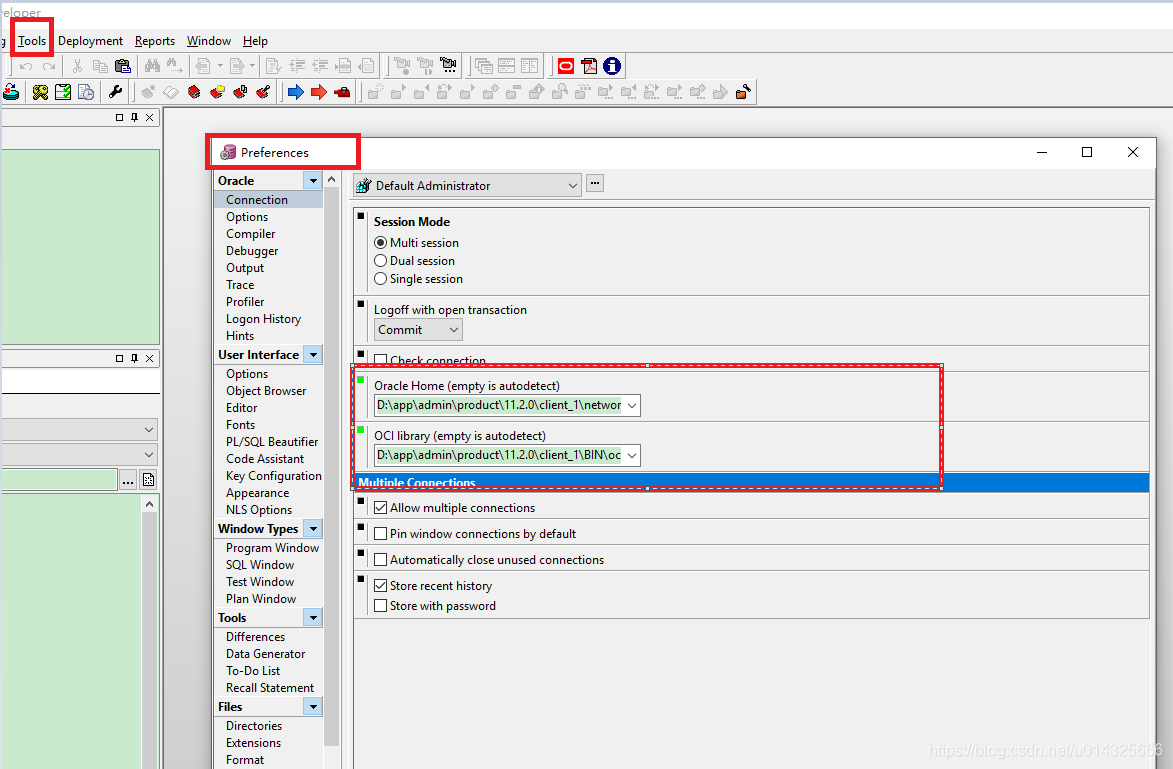Close the upper-left docked panel
1173x769 pixels.
coord(150,117)
